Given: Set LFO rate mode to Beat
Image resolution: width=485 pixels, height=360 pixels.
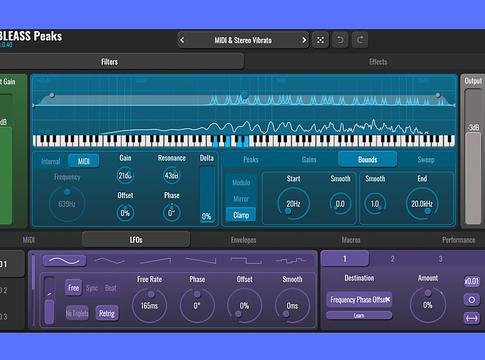Looking at the screenshot, I should point(111,288).
